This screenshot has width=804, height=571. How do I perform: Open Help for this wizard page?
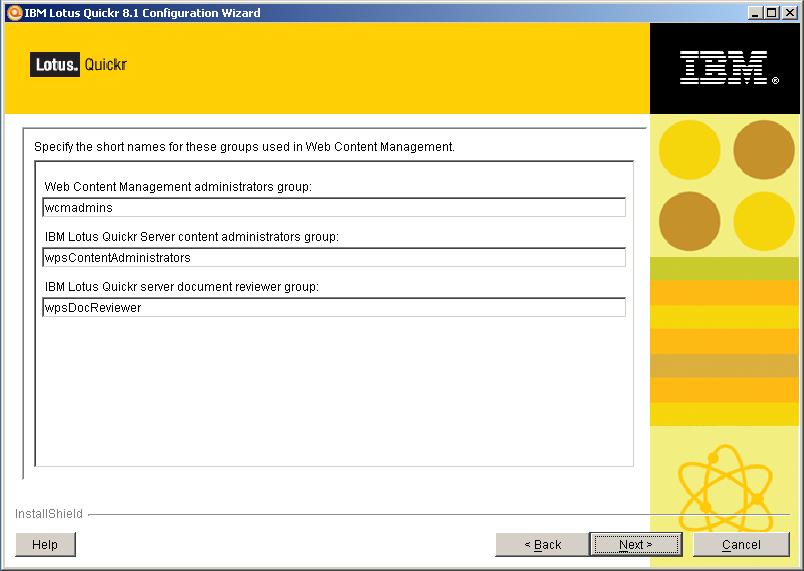45,544
